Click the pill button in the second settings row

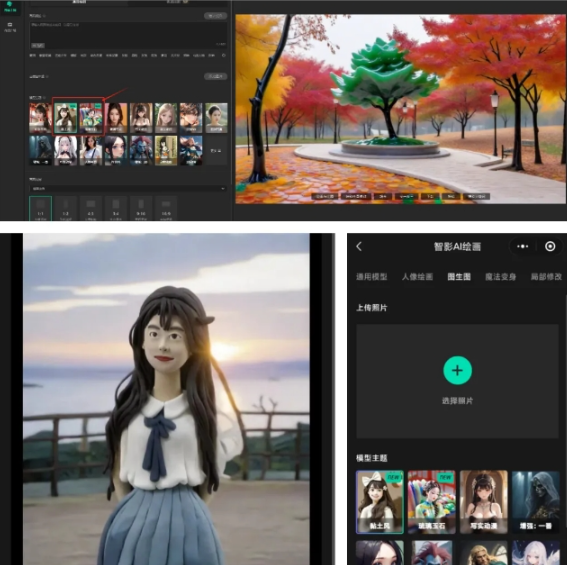click(x=216, y=76)
